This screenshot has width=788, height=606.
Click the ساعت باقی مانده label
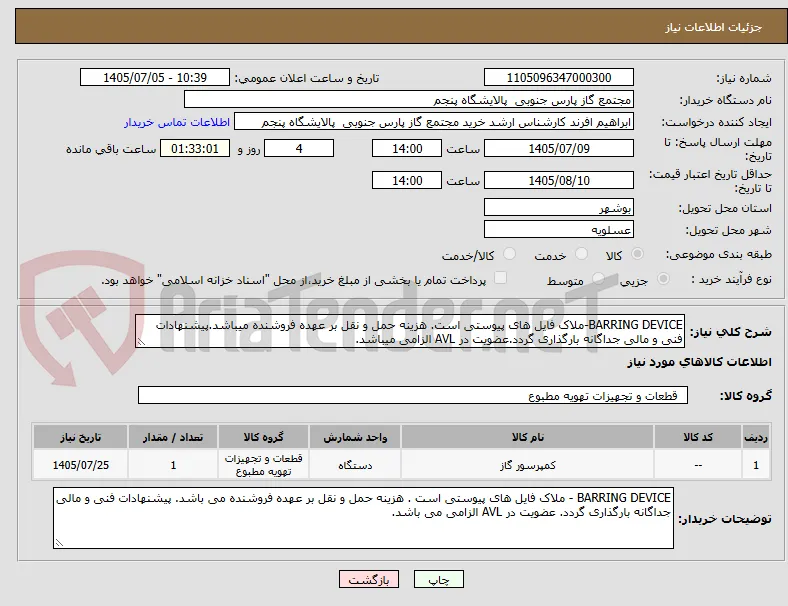point(111,149)
